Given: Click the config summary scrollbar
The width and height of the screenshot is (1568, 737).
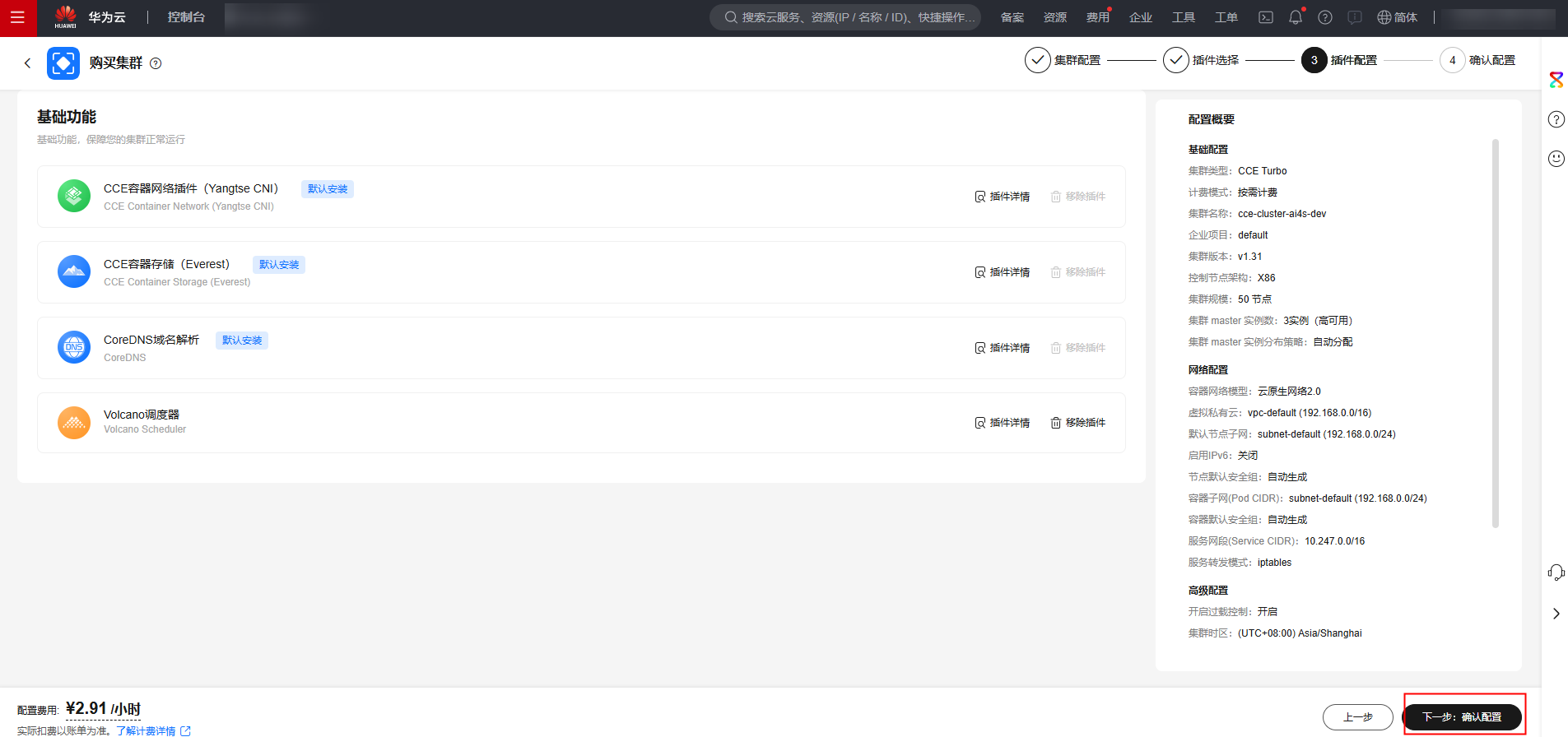Looking at the screenshot, I should click(x=1496, y=333).
